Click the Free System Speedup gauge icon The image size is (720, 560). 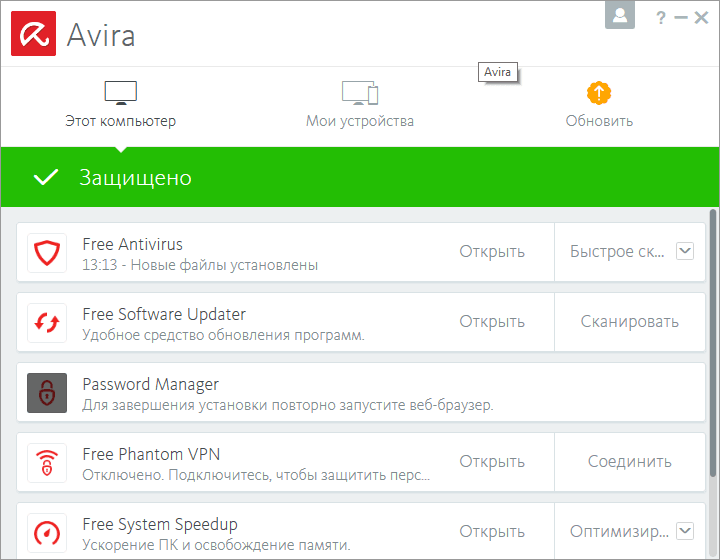[x=47, y=532]
